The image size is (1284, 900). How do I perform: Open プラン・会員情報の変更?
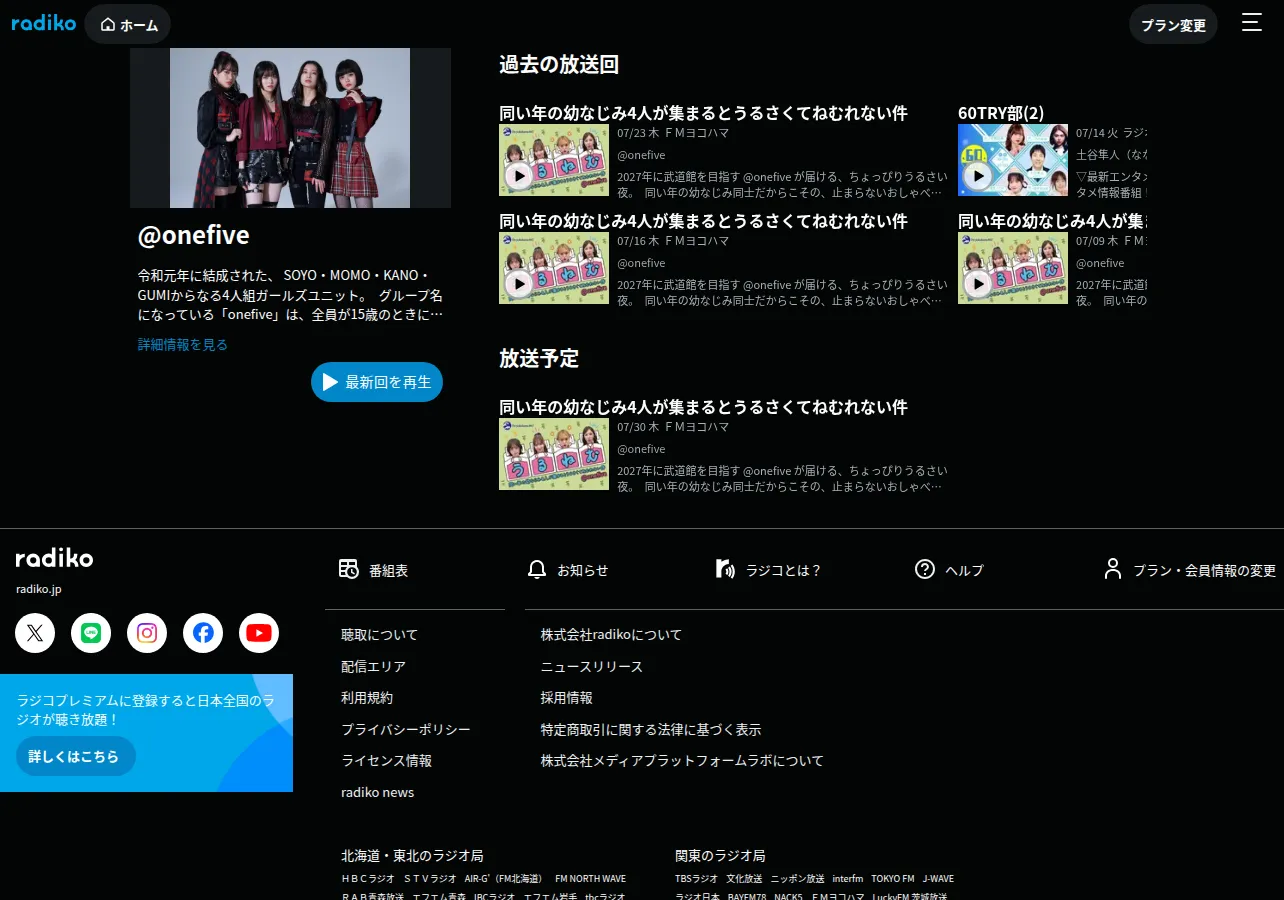[1190, 570]
